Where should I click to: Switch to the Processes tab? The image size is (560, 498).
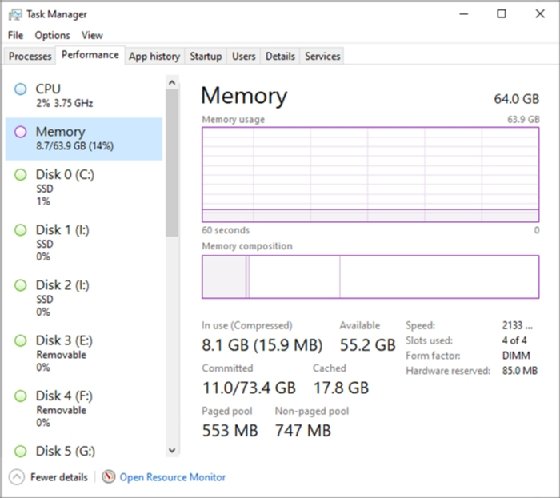coord(30,56)
